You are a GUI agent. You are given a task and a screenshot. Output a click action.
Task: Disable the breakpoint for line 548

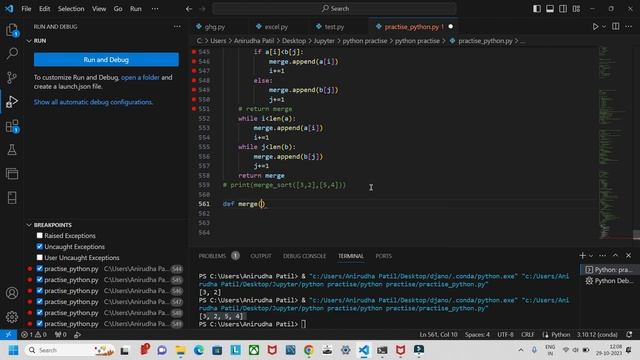click(40, 313)
